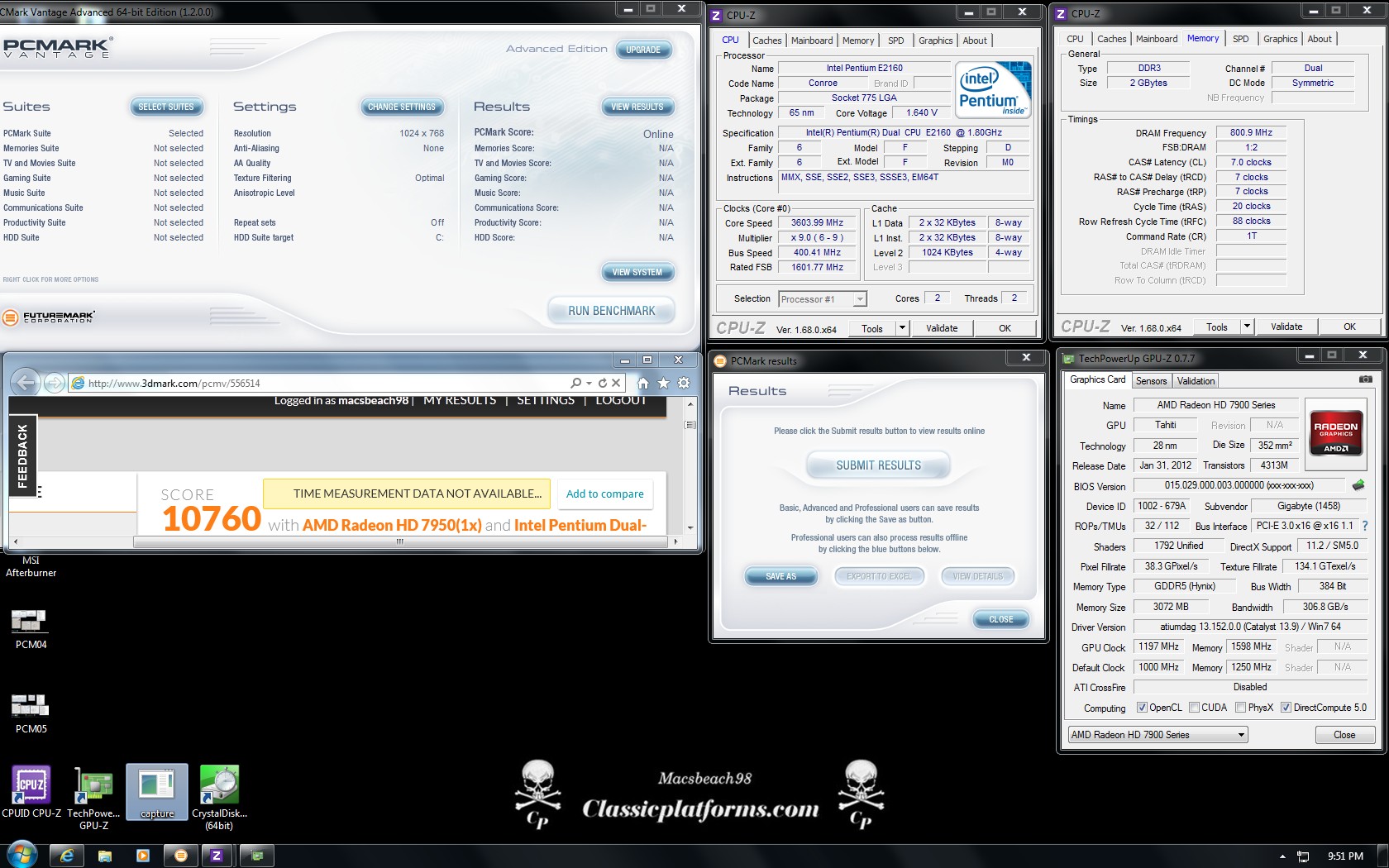
Task: Click the UPGRADE button in PCMark
Action: (643, 50)
